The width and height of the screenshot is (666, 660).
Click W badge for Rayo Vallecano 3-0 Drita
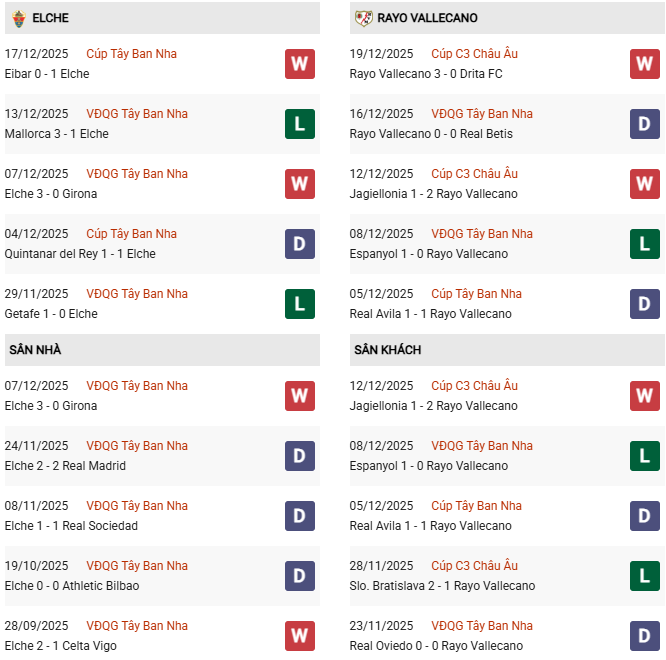[x=644, y=64]
